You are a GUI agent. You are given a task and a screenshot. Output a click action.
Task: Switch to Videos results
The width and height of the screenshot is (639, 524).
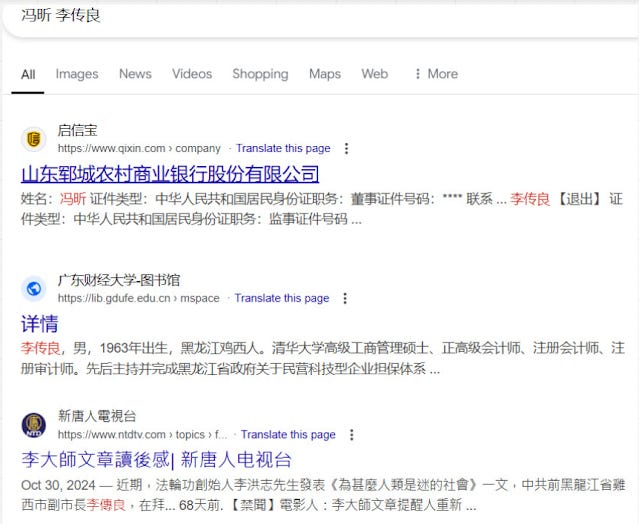coord(192,74)
